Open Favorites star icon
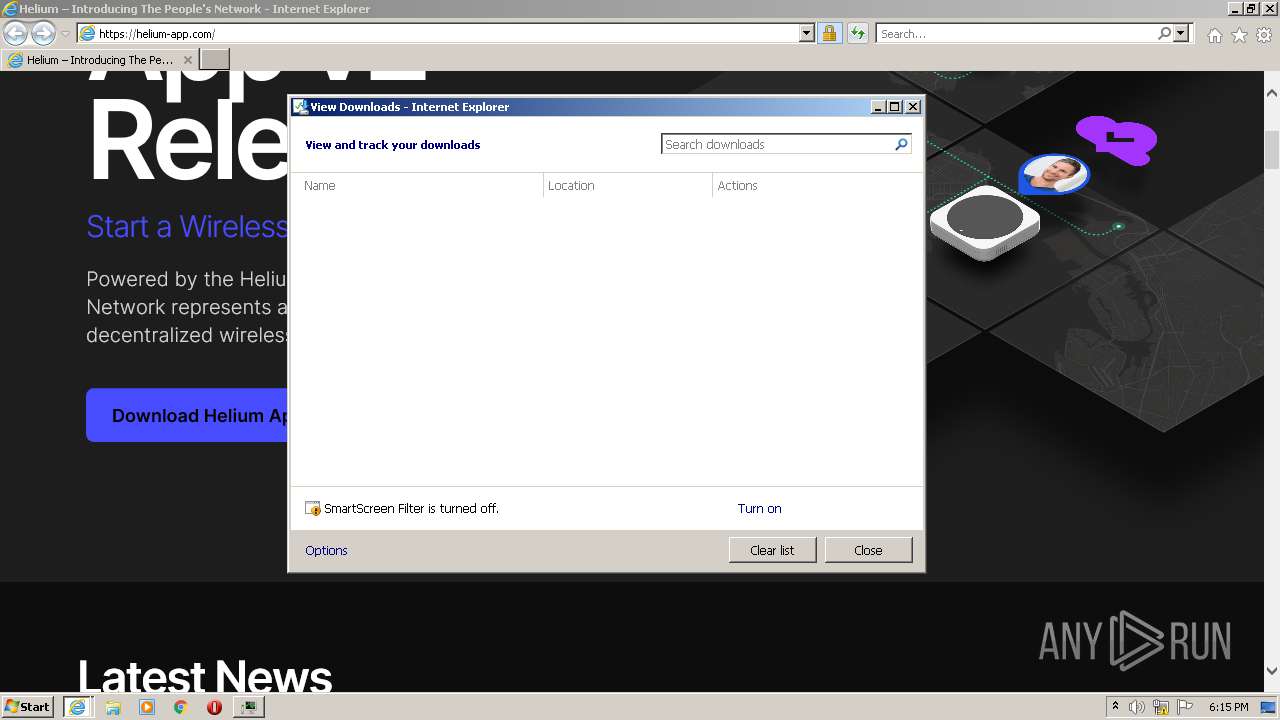 click(1239, 35)
